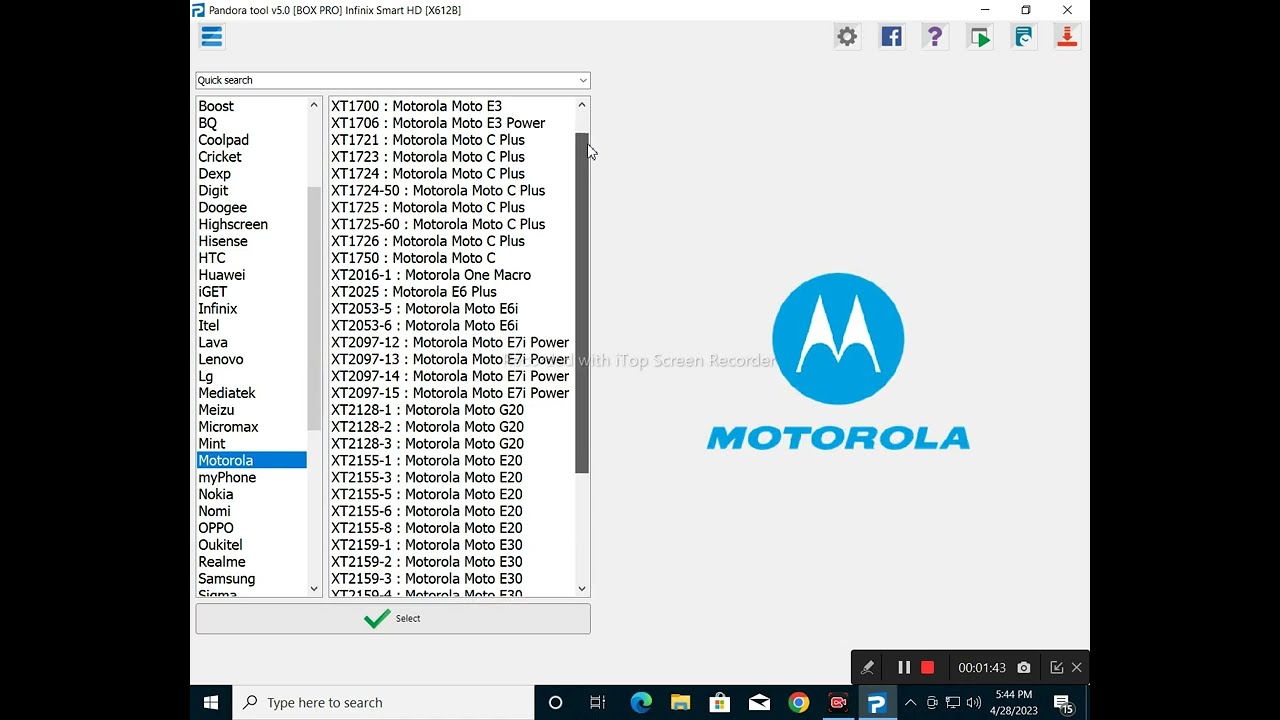Select XT1700 : Motorola Moto E3
This screenshot has height=720, width=1280.
tap(416, 106)
